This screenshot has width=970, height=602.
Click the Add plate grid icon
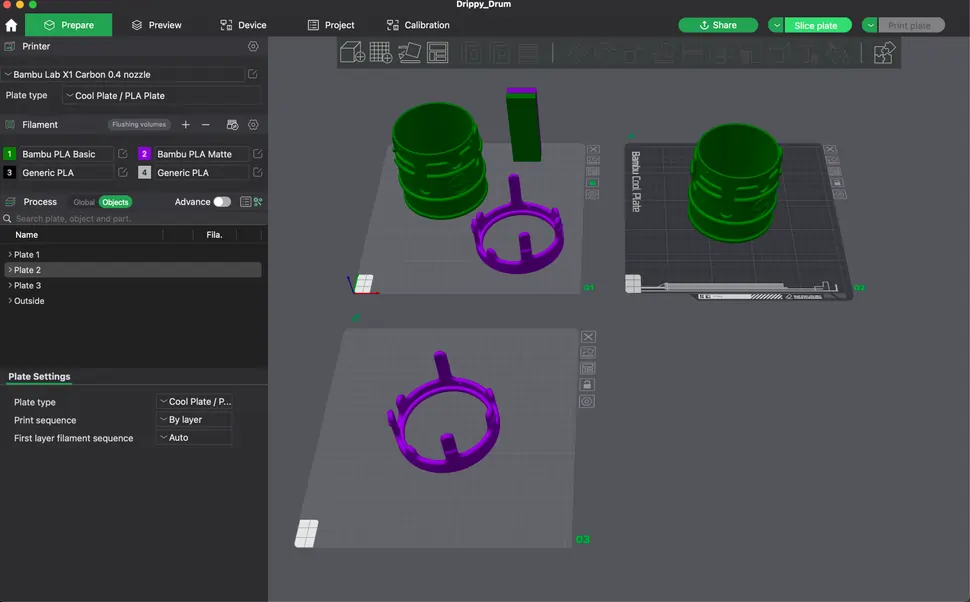380,53
